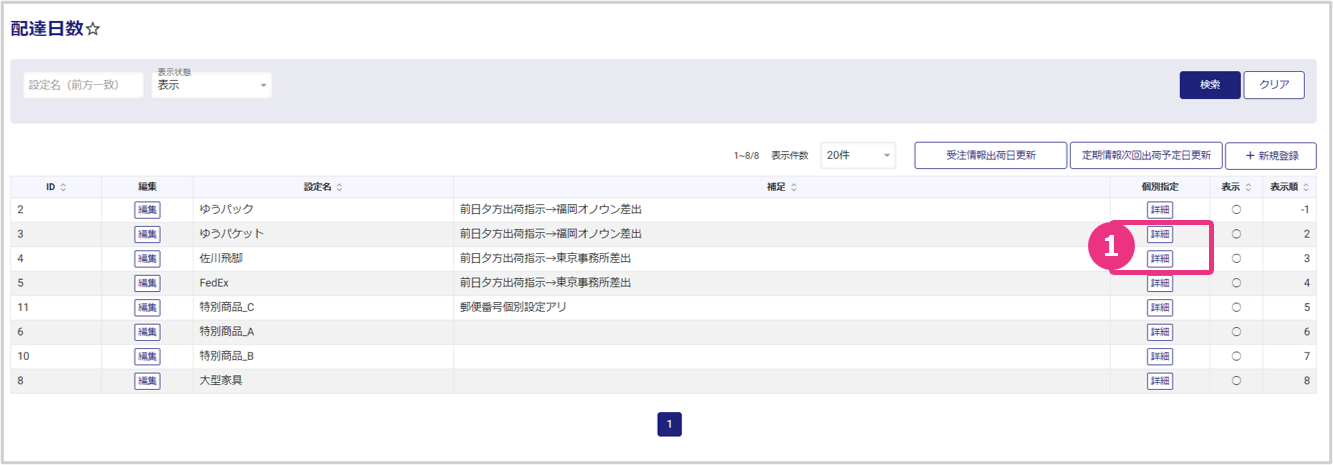1333x465 pixels.
Task: Click the star icon beside 配達日数 title
Action: click(x=93, y=29)
